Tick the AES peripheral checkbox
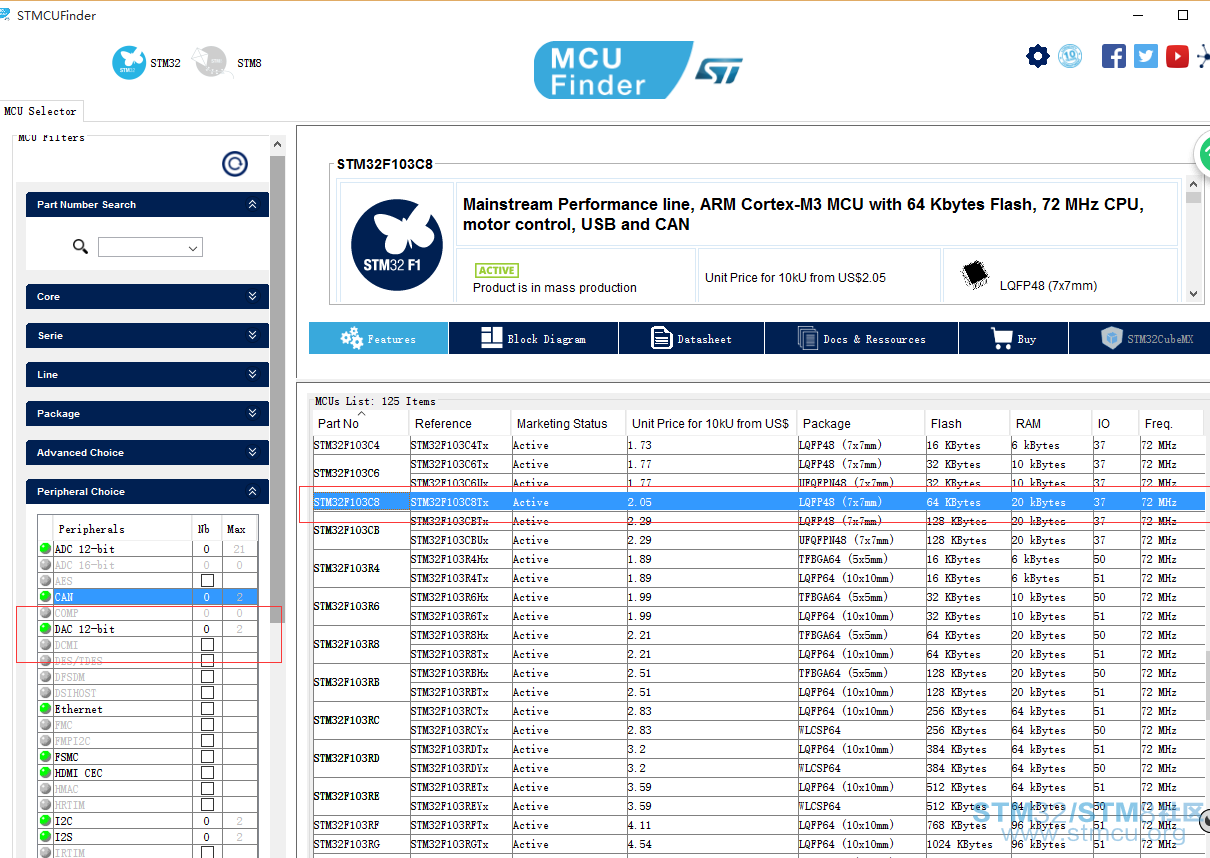 pos(207,581)
